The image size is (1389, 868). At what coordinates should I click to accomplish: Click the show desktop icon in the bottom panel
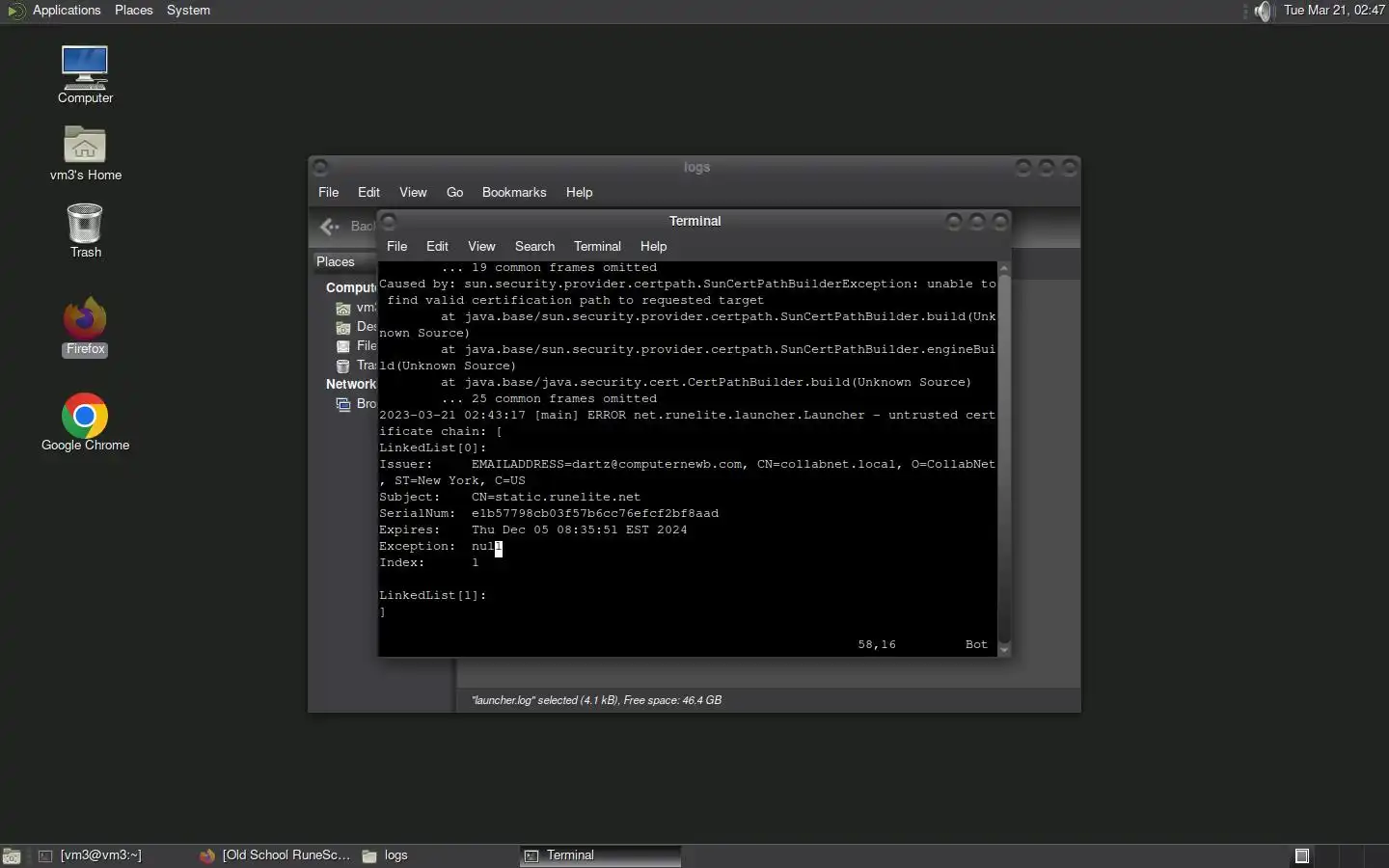(x=12, y=855)
